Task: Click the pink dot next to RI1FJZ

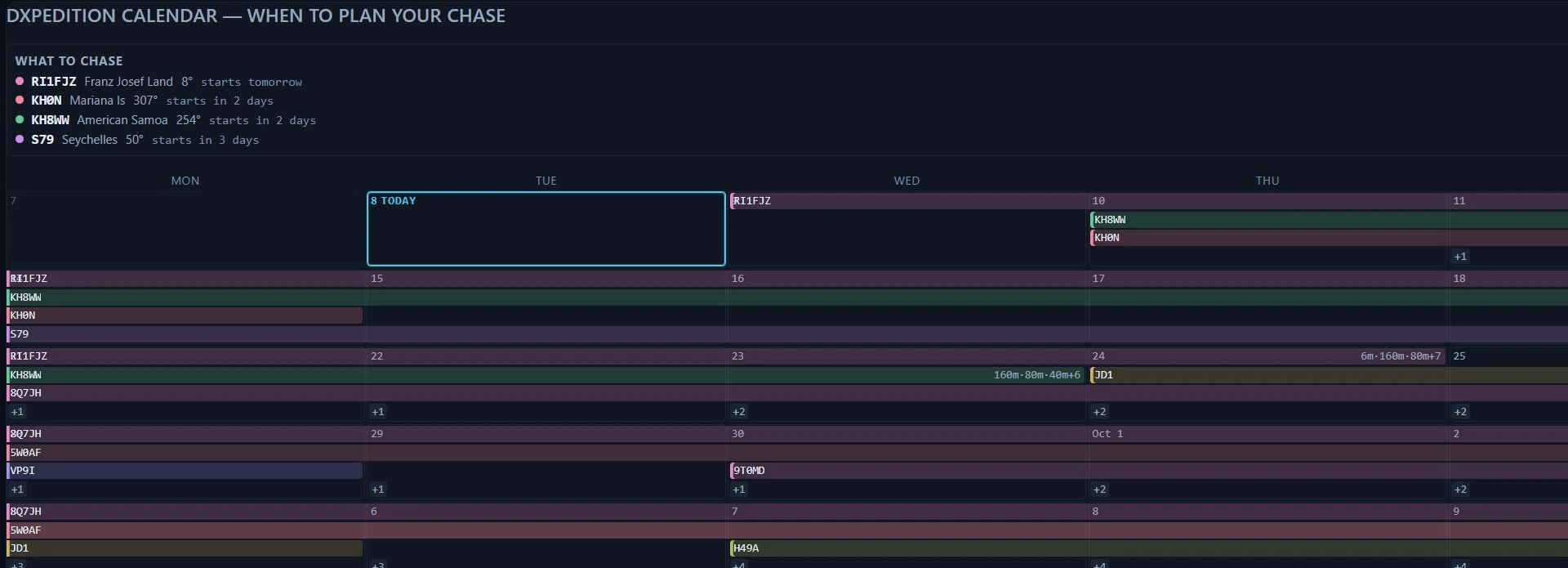Action: point(20,81)
